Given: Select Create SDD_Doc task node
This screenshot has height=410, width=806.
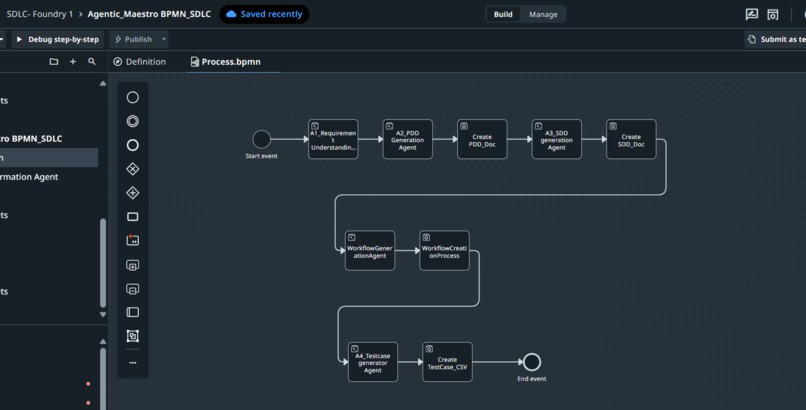Looking at the screenshot, I should pos(631,139).
